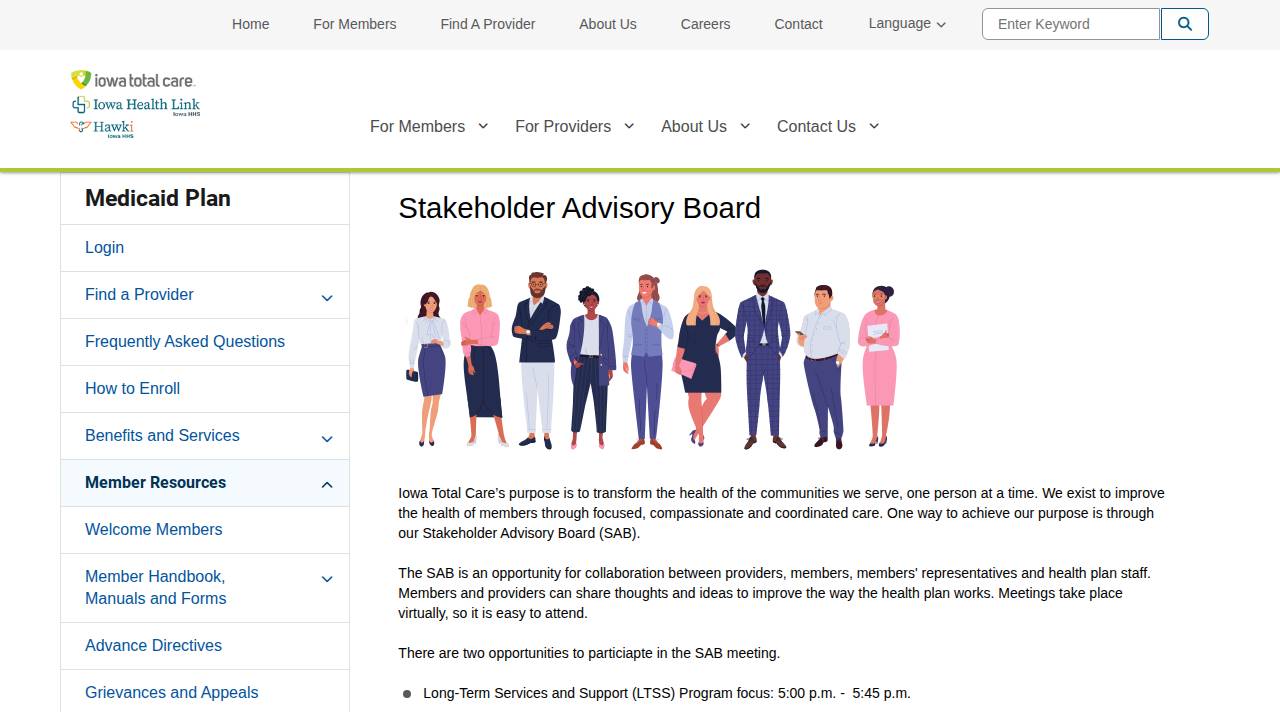Click the Grievances and Appeals link
The width and height of the screenshot is (1280, 720).
point(171,692)
